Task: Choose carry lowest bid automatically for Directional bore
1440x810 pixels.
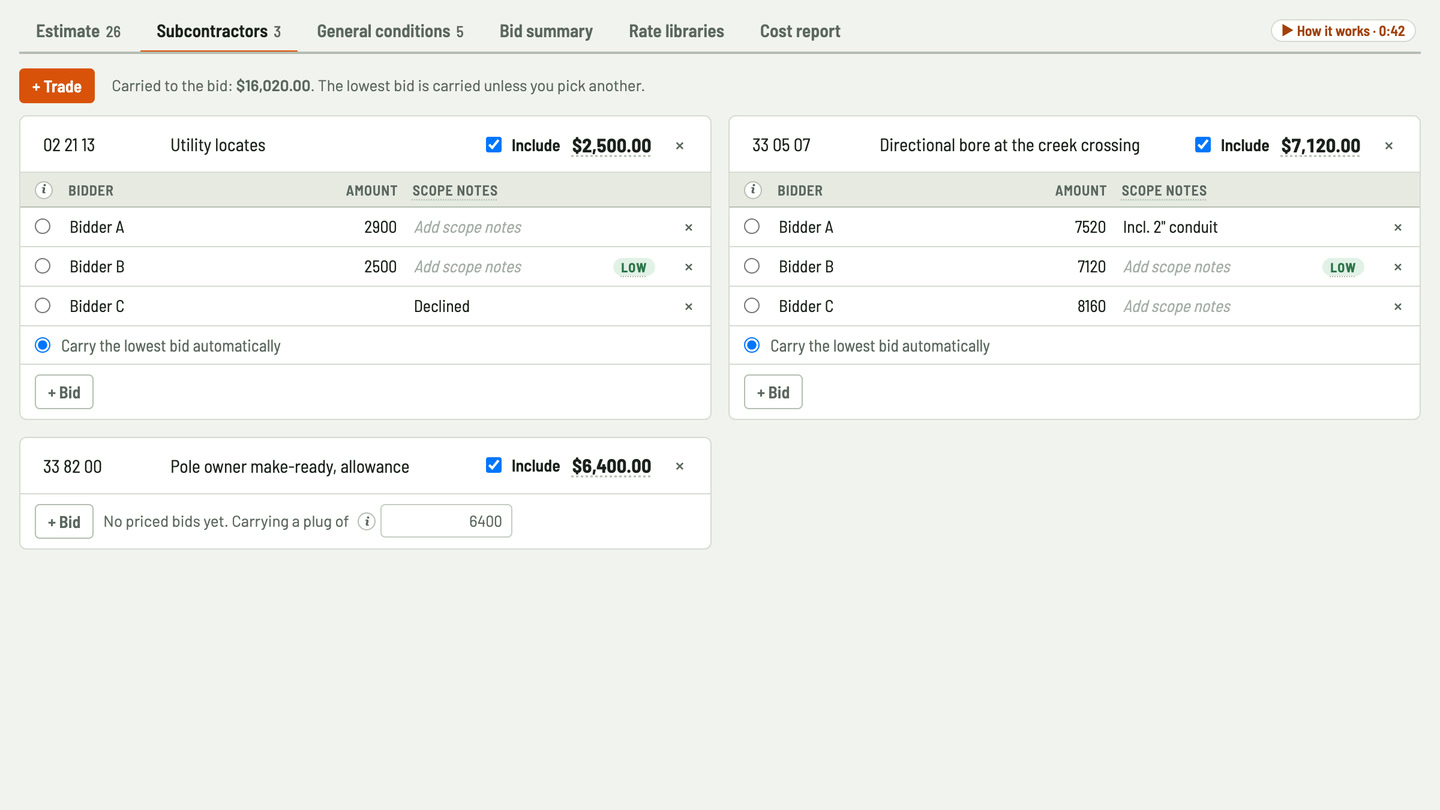Action: 752,345
